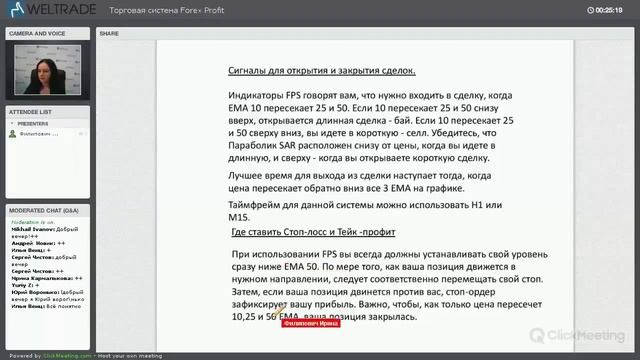Click the 'PRESENTERS' group label
640x360 pixels.
(33, 123)
